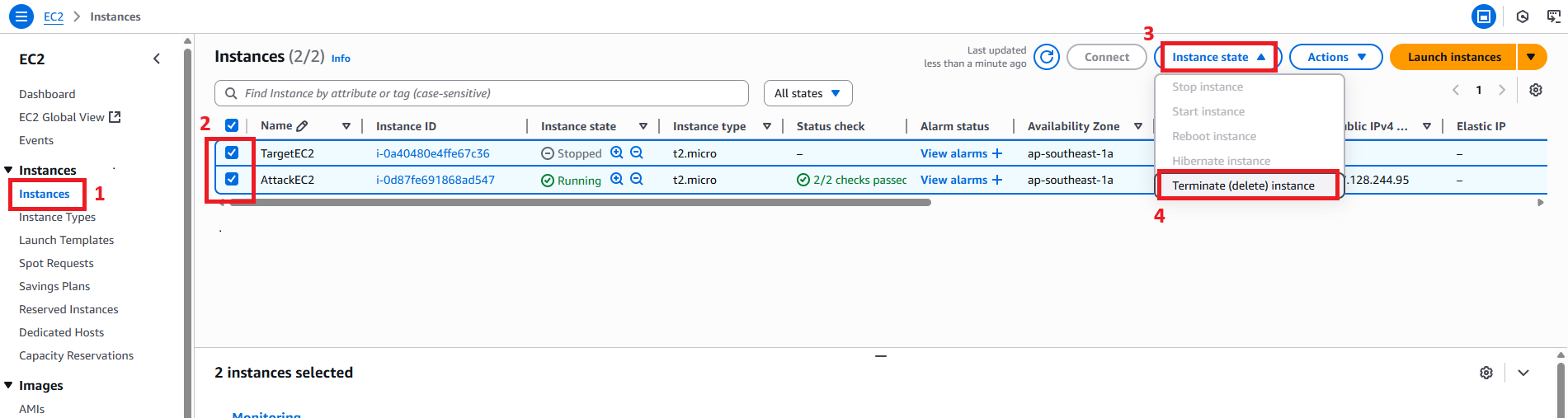Toggle the select-all instances checkbox
This screenshot has width=1568, height=418.
click(232, 125)
